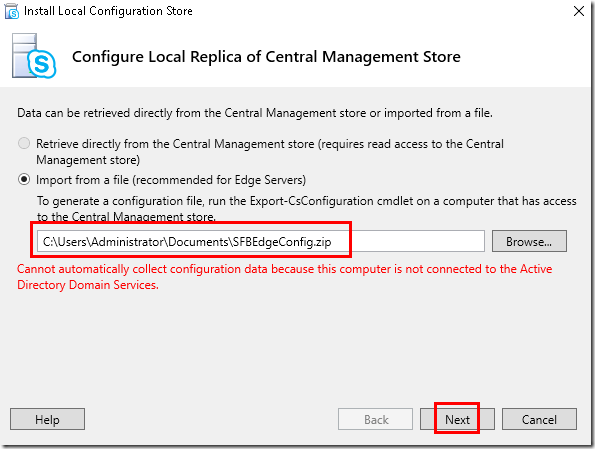Click the disabled Back button
Screen dimensions: 595x449
click(x=375, y=419)
